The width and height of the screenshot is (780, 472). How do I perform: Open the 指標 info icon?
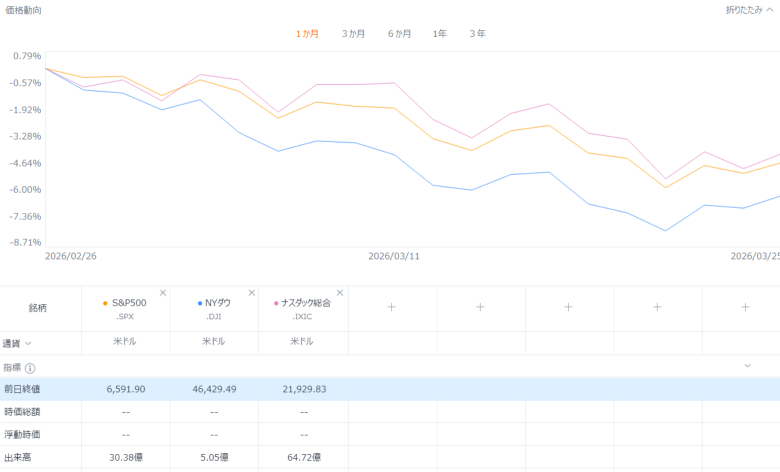[x=30, y=369]
